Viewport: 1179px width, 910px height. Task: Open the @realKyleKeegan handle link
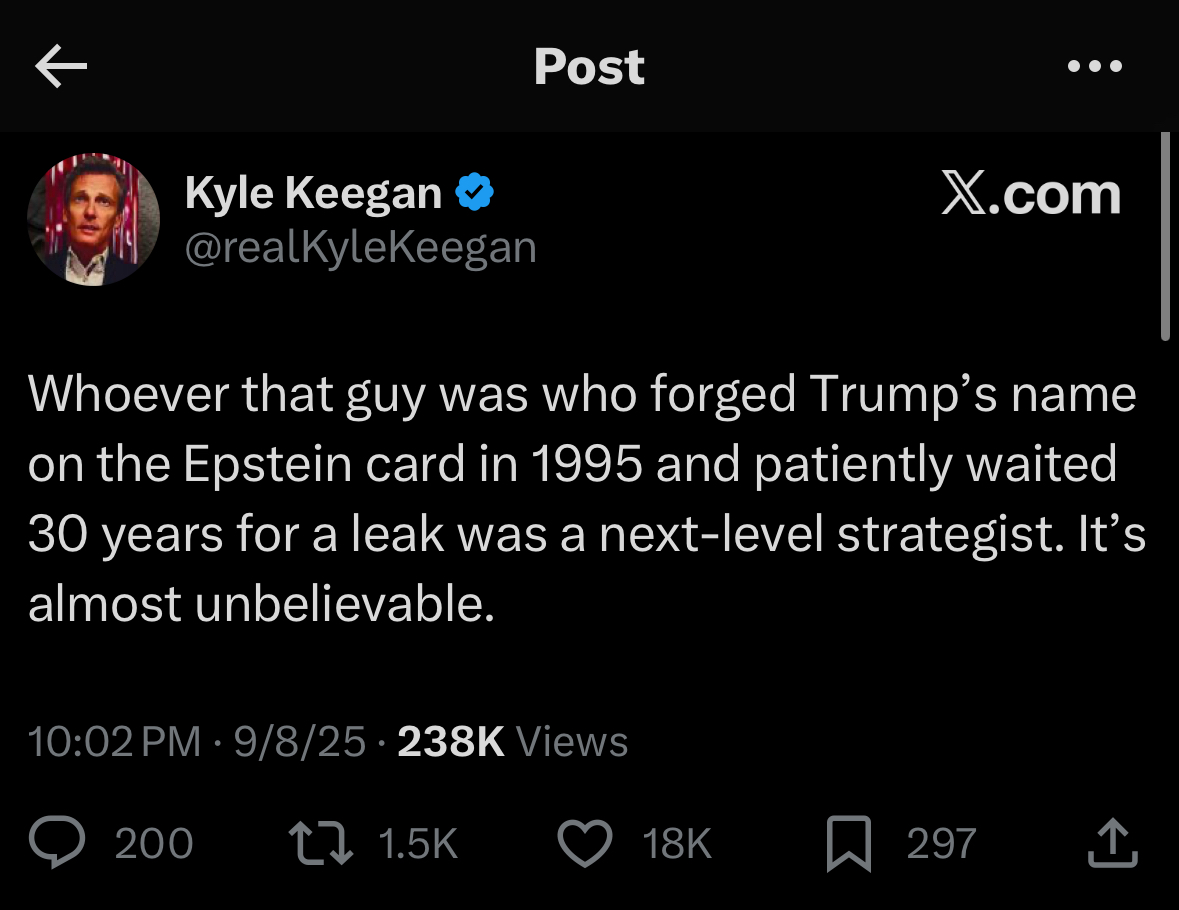360,247
